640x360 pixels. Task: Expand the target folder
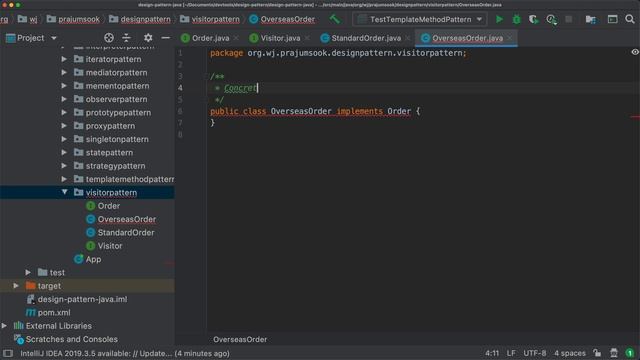16,286
